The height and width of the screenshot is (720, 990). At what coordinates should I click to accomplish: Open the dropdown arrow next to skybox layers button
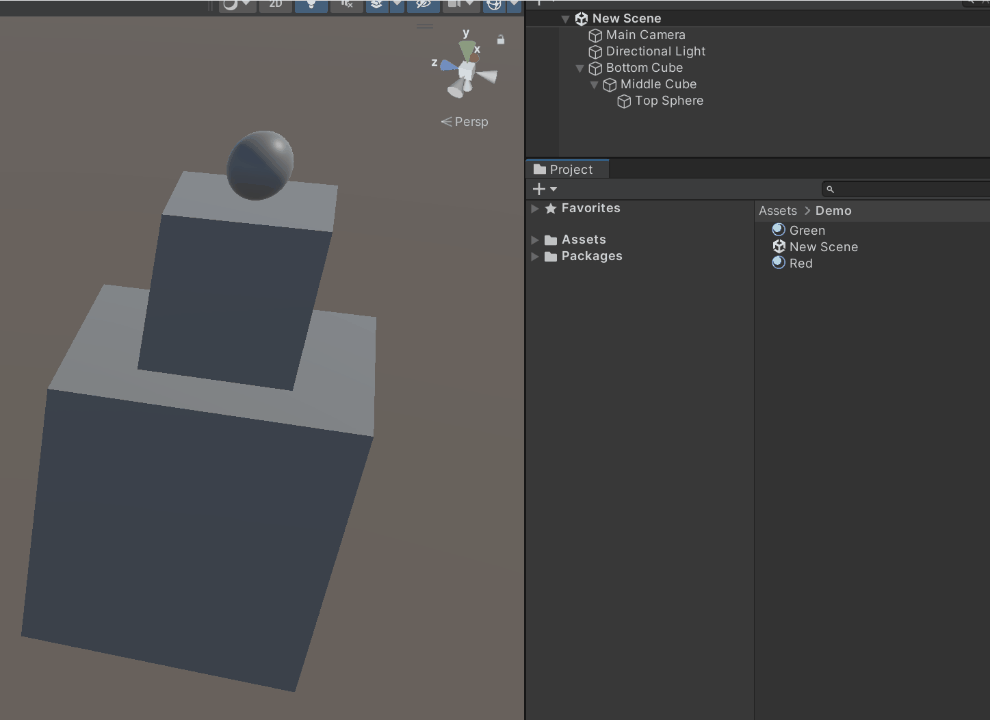(397, 5)
